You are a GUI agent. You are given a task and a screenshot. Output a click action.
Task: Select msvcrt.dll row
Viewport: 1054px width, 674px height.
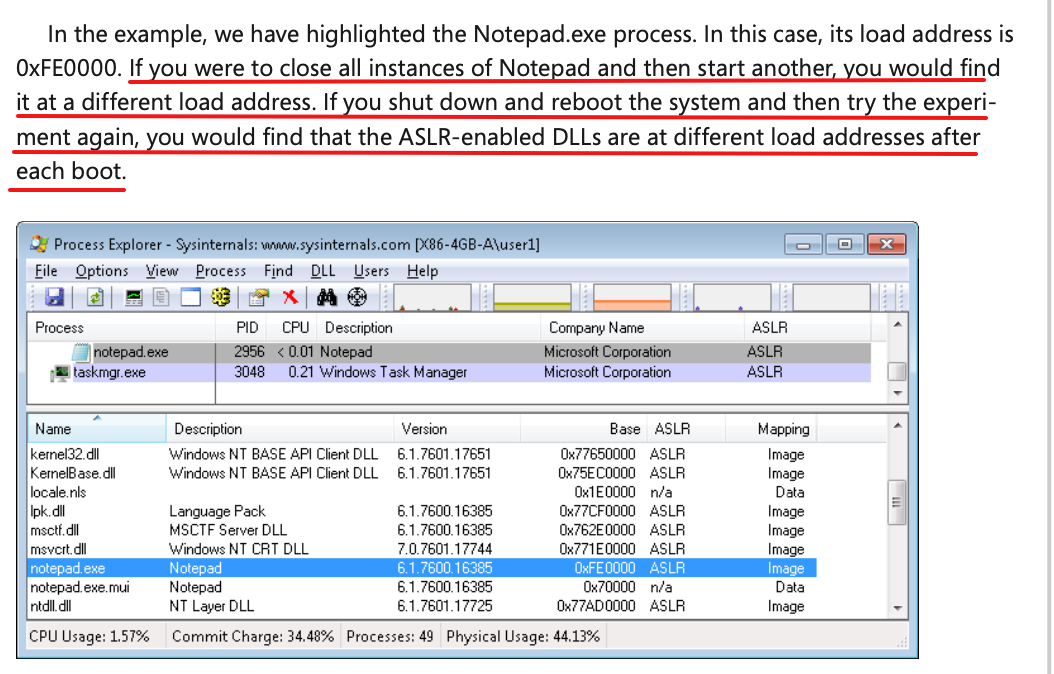(x=422, y=549)
